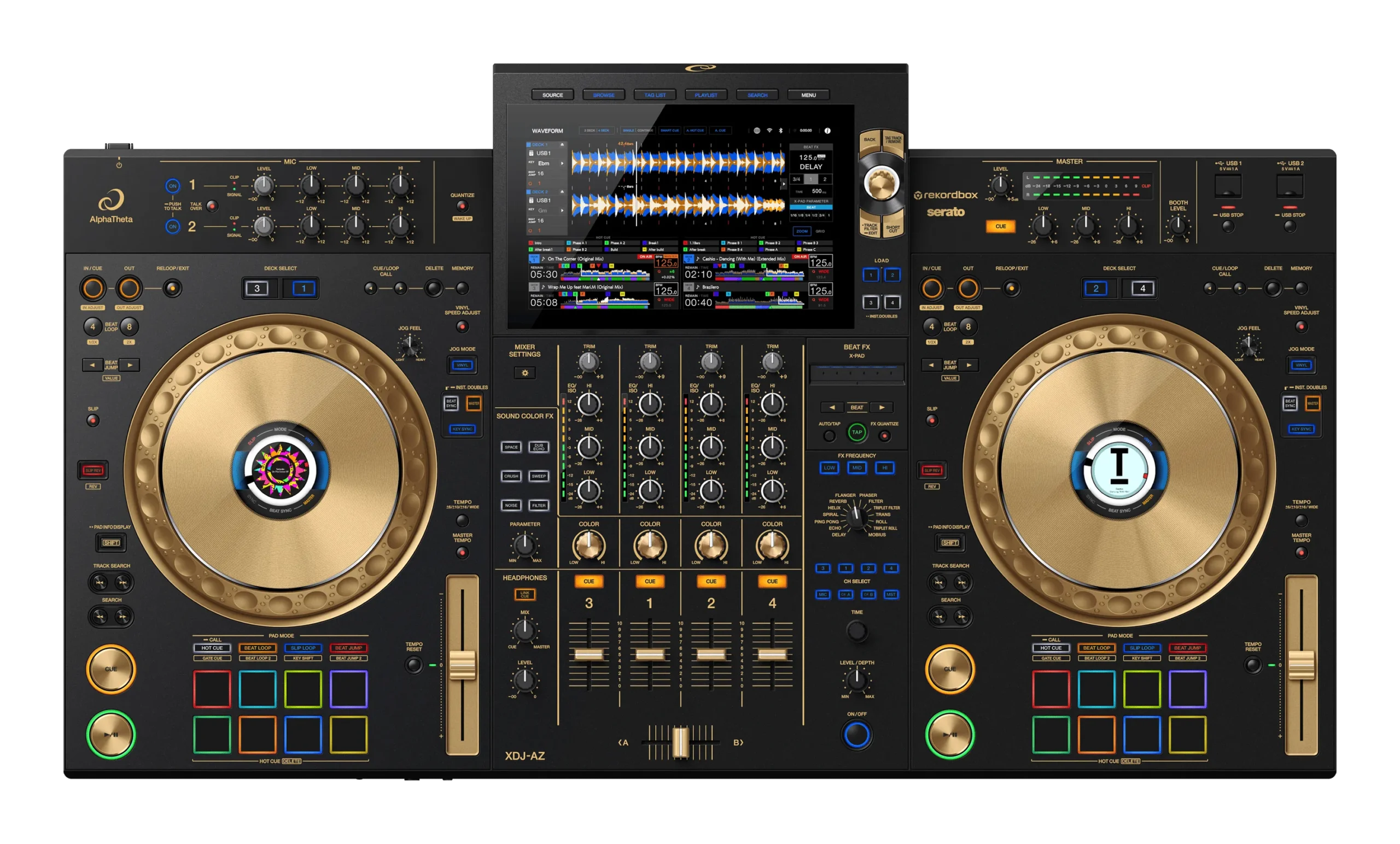Tap the Bluetooth icon on the touchscreen
The width and height of the screenshot is (1400, 844).
pos(782,131)
